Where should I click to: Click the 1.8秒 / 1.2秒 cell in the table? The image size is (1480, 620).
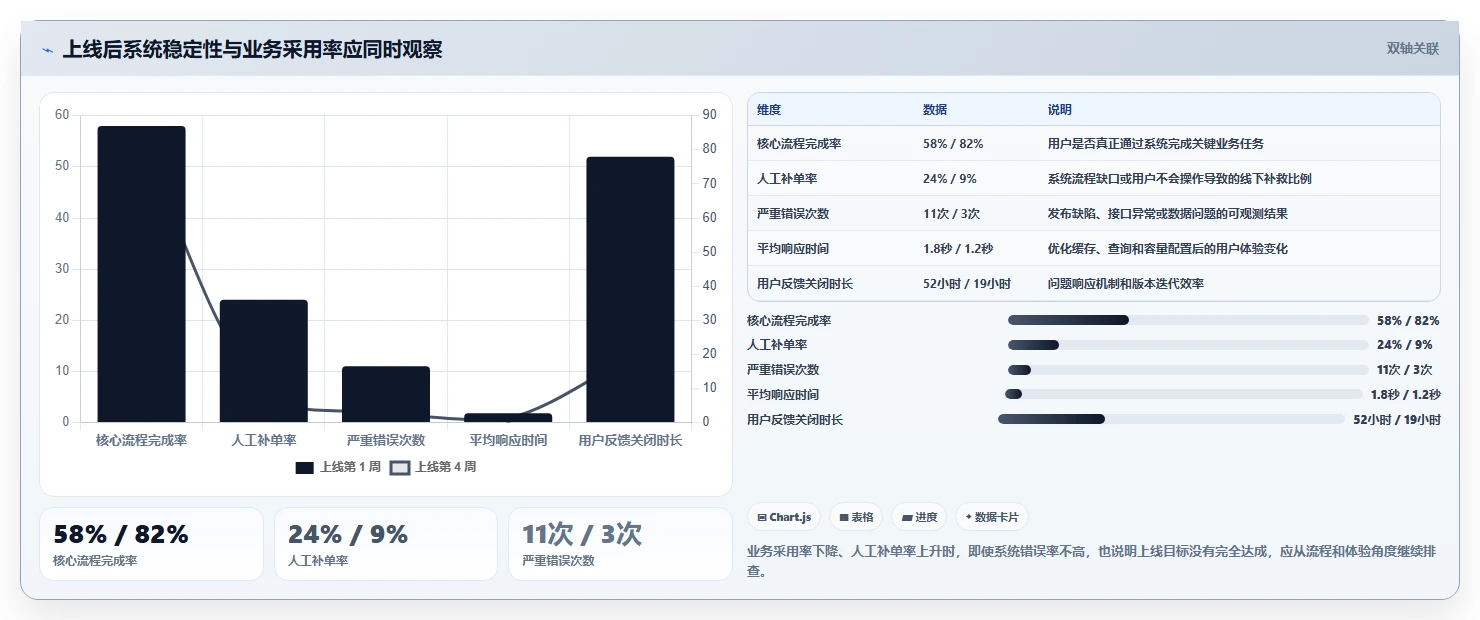click(958, 249)
